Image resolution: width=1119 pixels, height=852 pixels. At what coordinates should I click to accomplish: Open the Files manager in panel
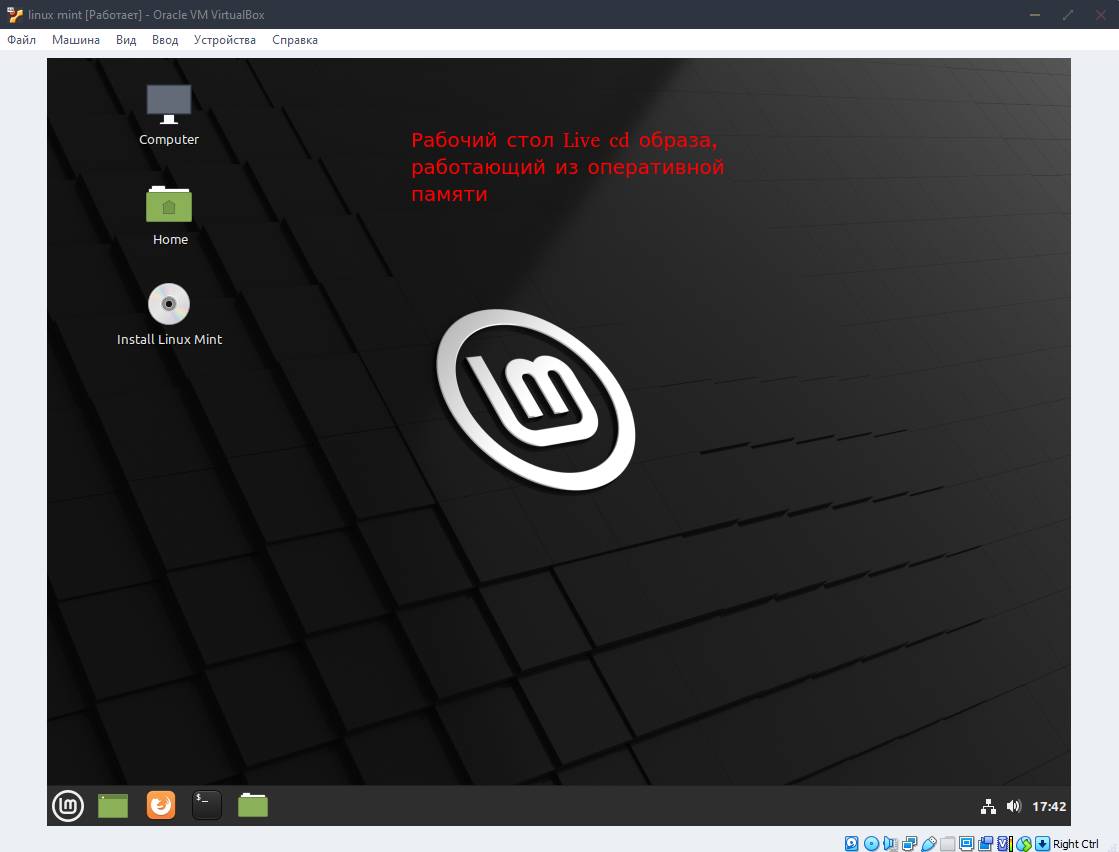tap(253, 805)
